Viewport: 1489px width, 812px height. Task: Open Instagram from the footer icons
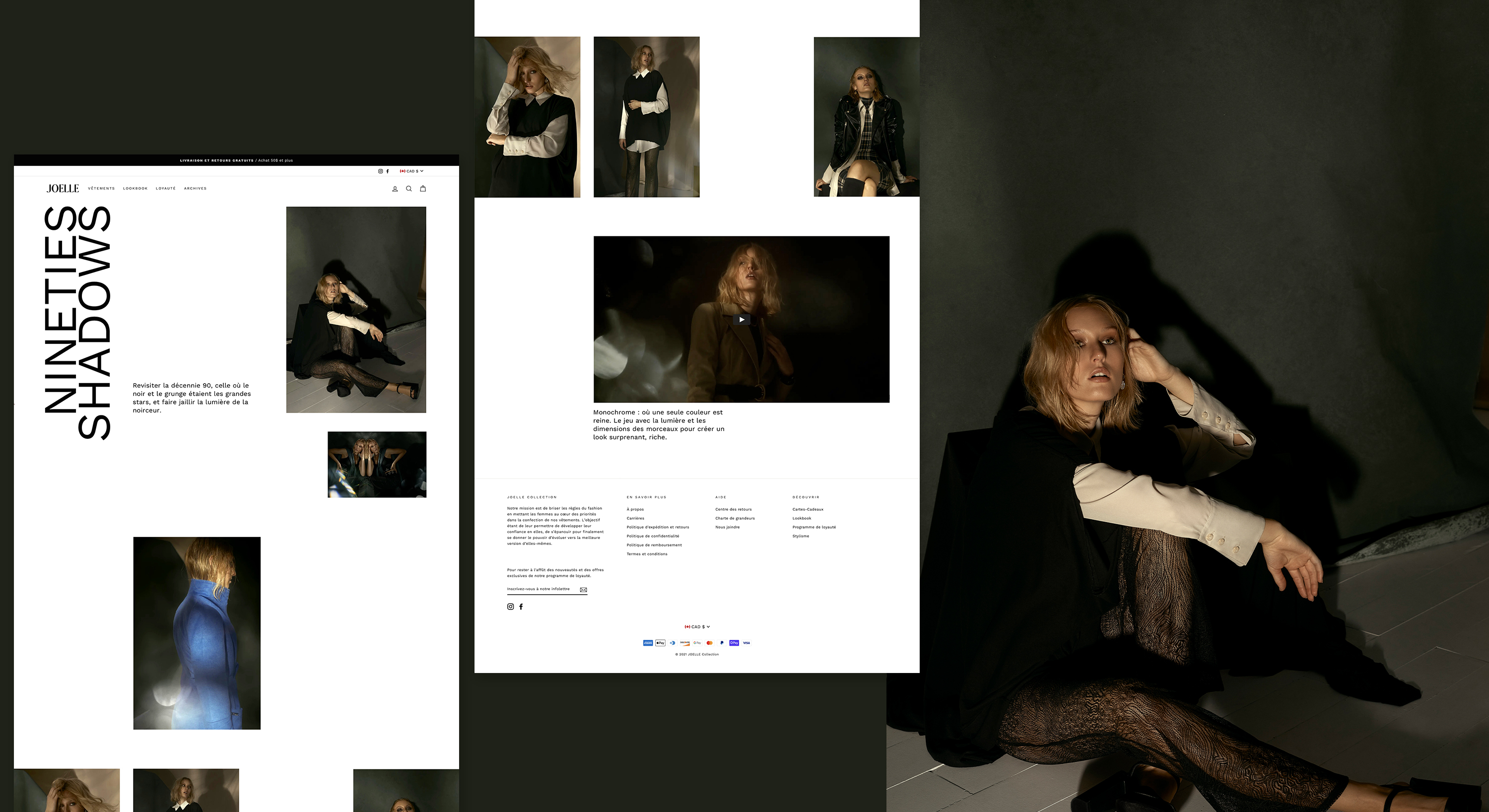pyautogui.click(x=510, y=606)
